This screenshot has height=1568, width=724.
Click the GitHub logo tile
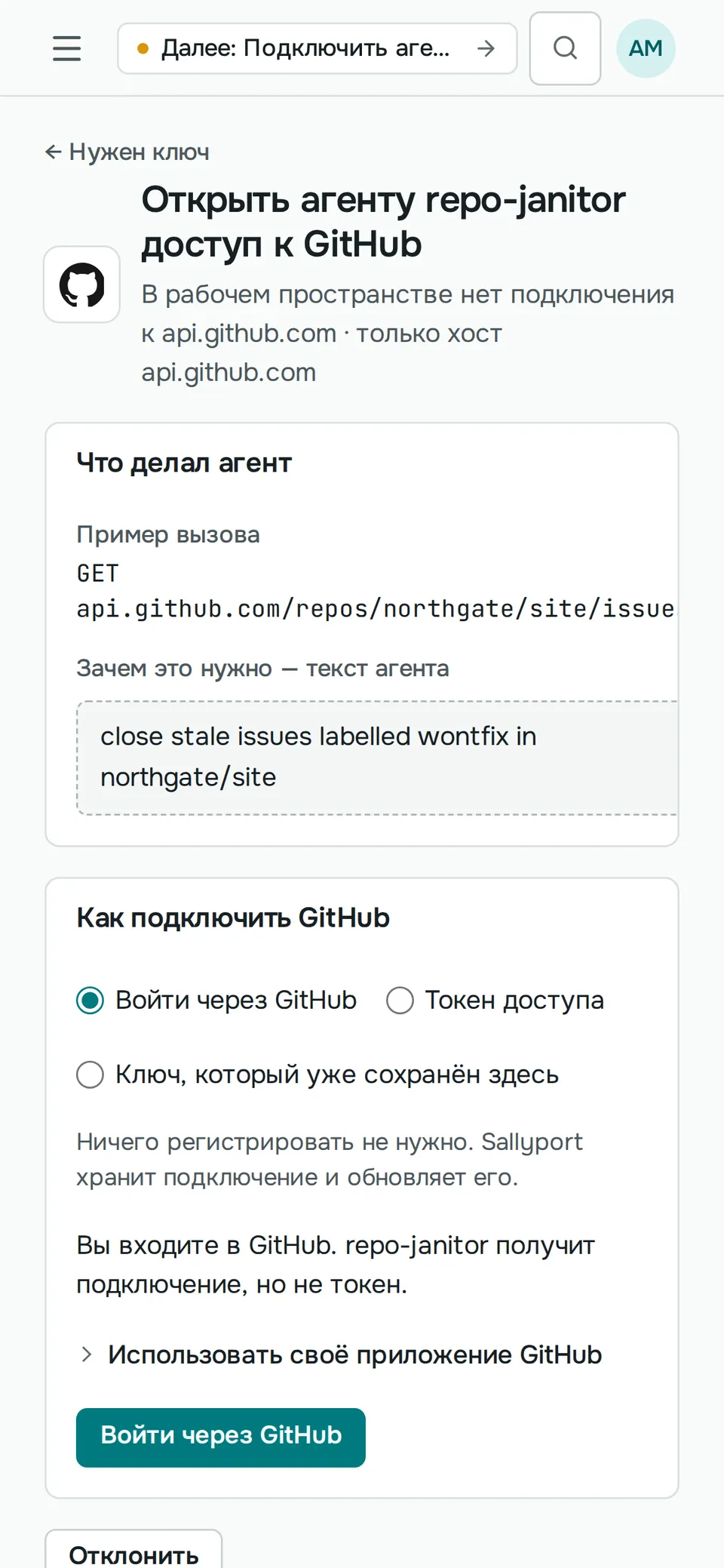coord(81,284)
